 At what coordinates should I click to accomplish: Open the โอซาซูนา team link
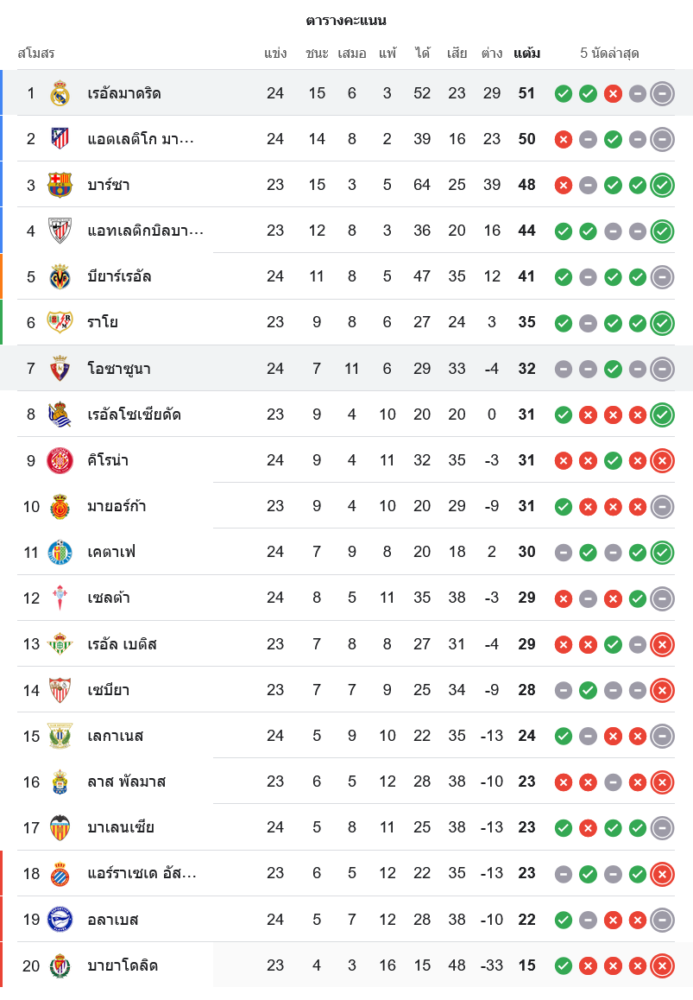tap(119, 369)
